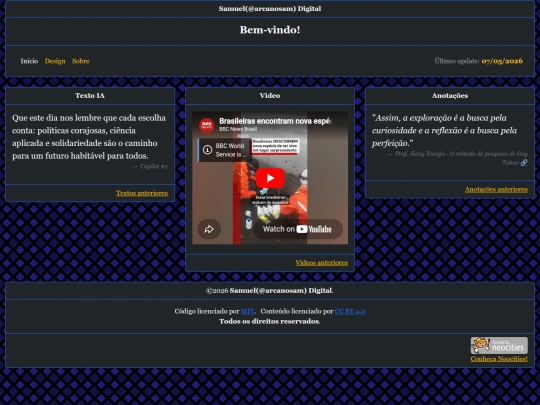Click the Bem-vindo! heading

270,30
